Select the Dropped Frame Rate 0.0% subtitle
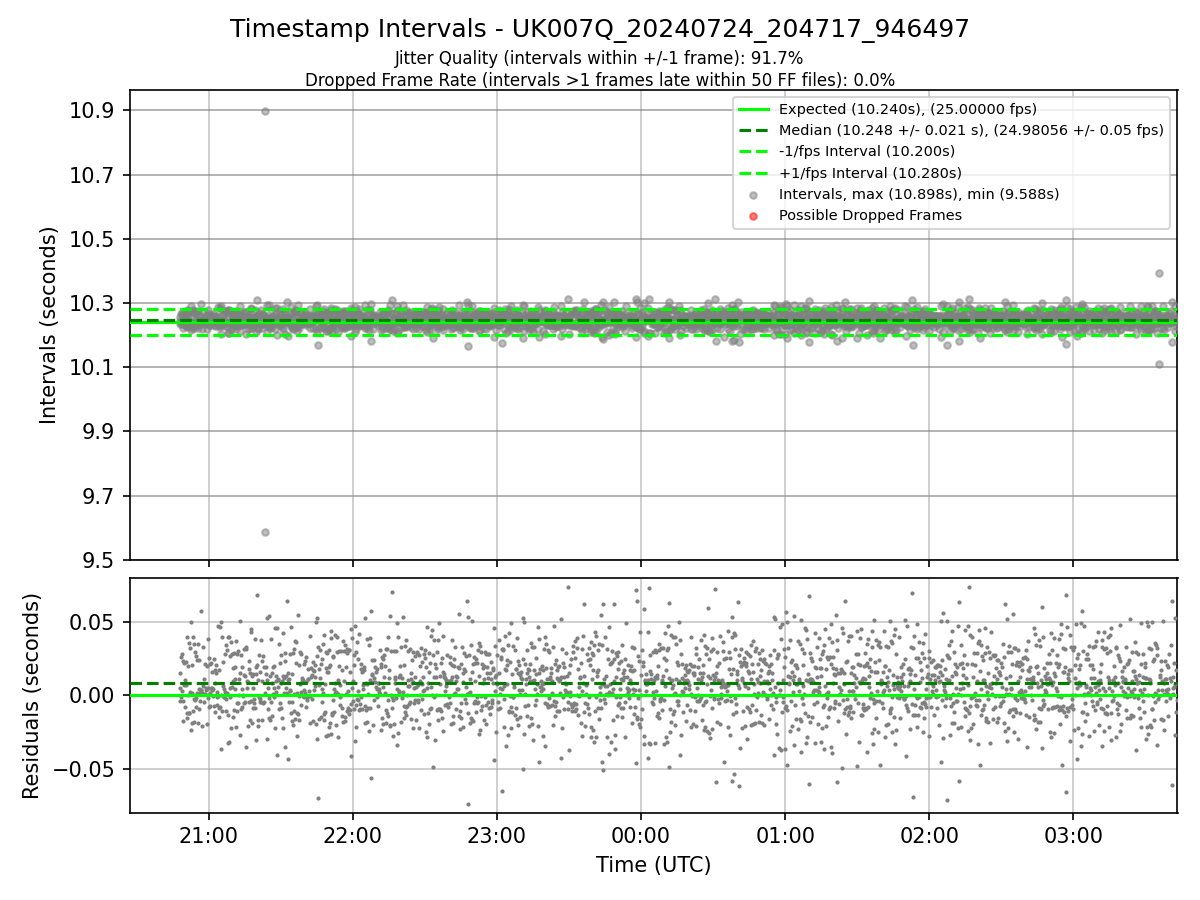 pyautogui.click(x=600, y=79)
